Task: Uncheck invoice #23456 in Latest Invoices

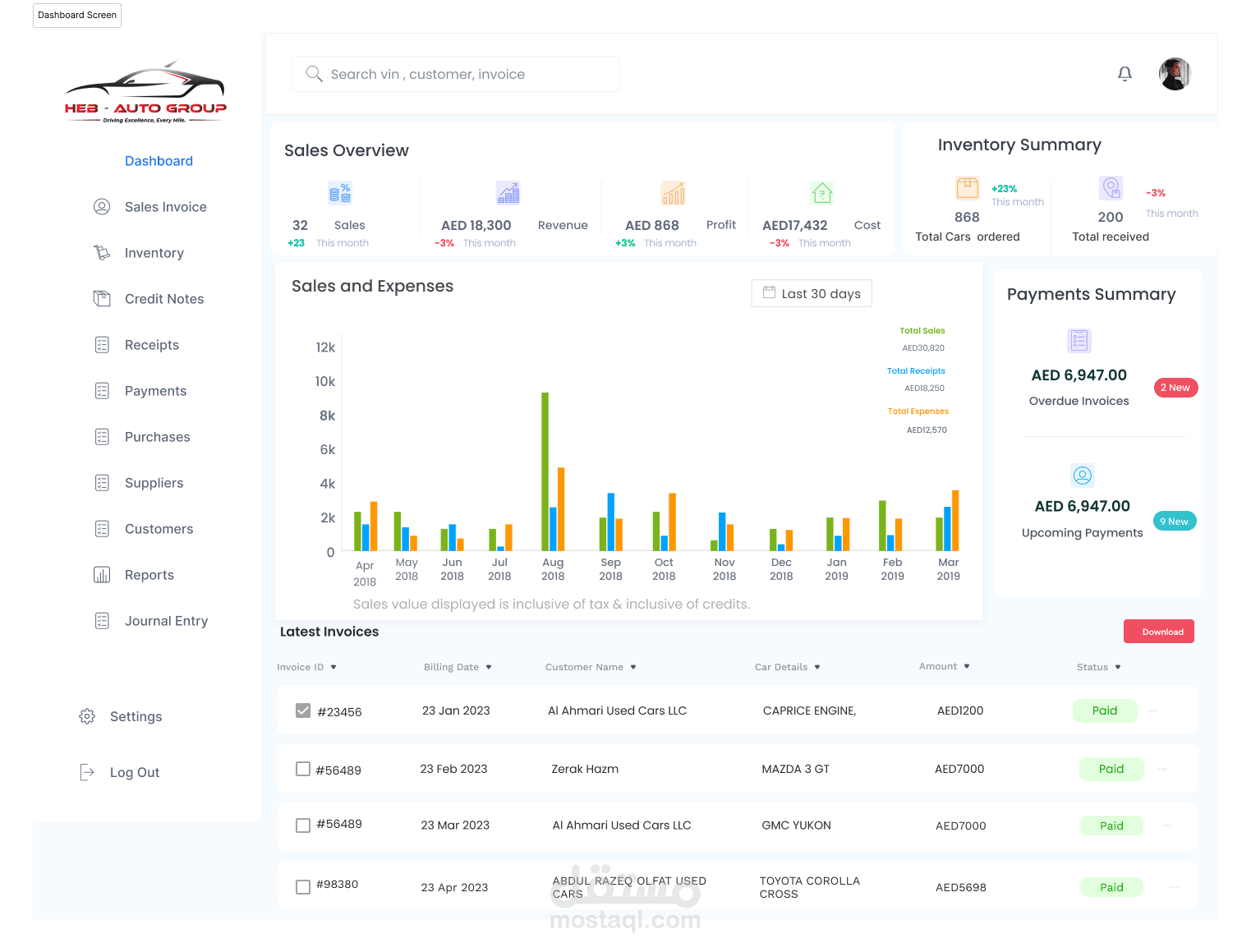Action: pos(303,711)
